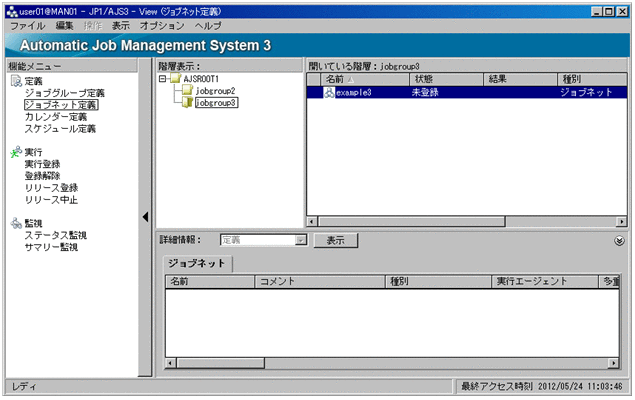This screenshot has width=635, height=400.
Task: Open サマリー監視 under 監視
Action: [51, 247]
